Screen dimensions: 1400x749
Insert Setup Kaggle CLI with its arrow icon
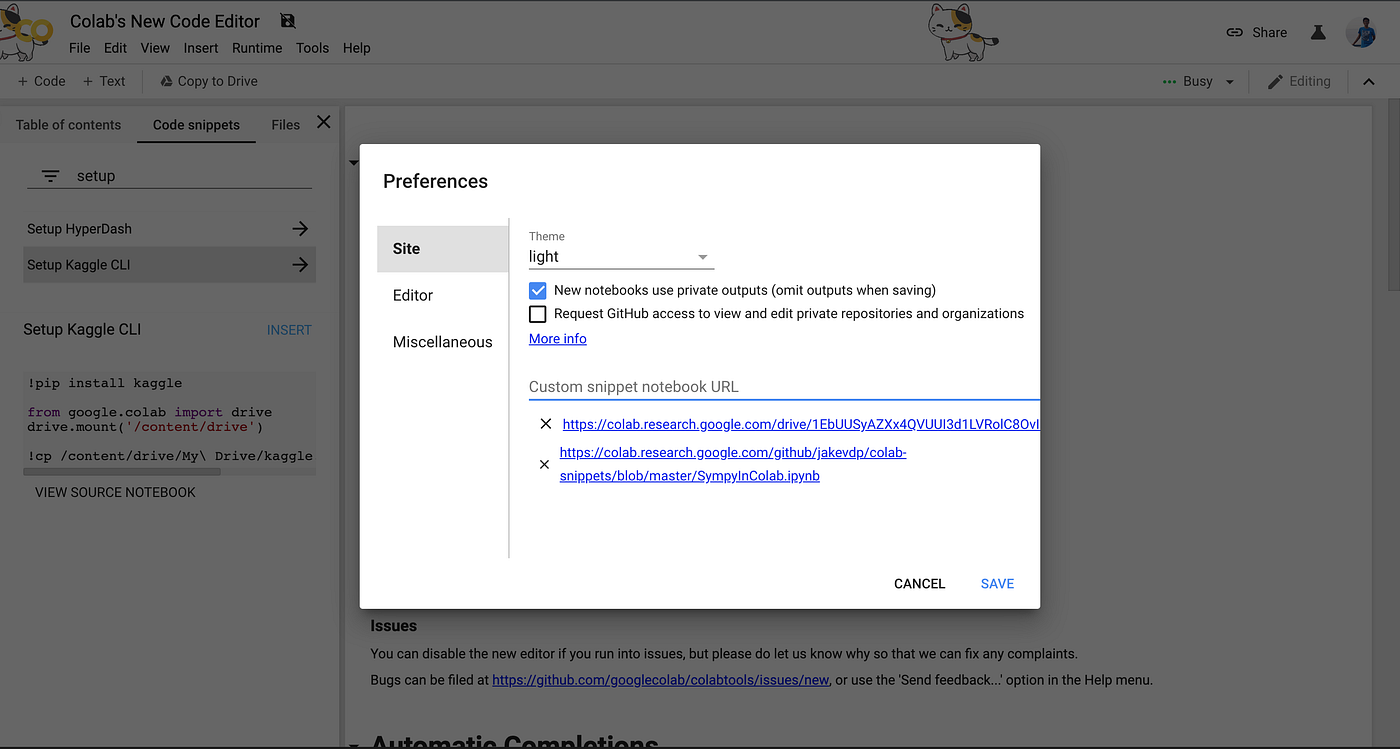point(299,264)
